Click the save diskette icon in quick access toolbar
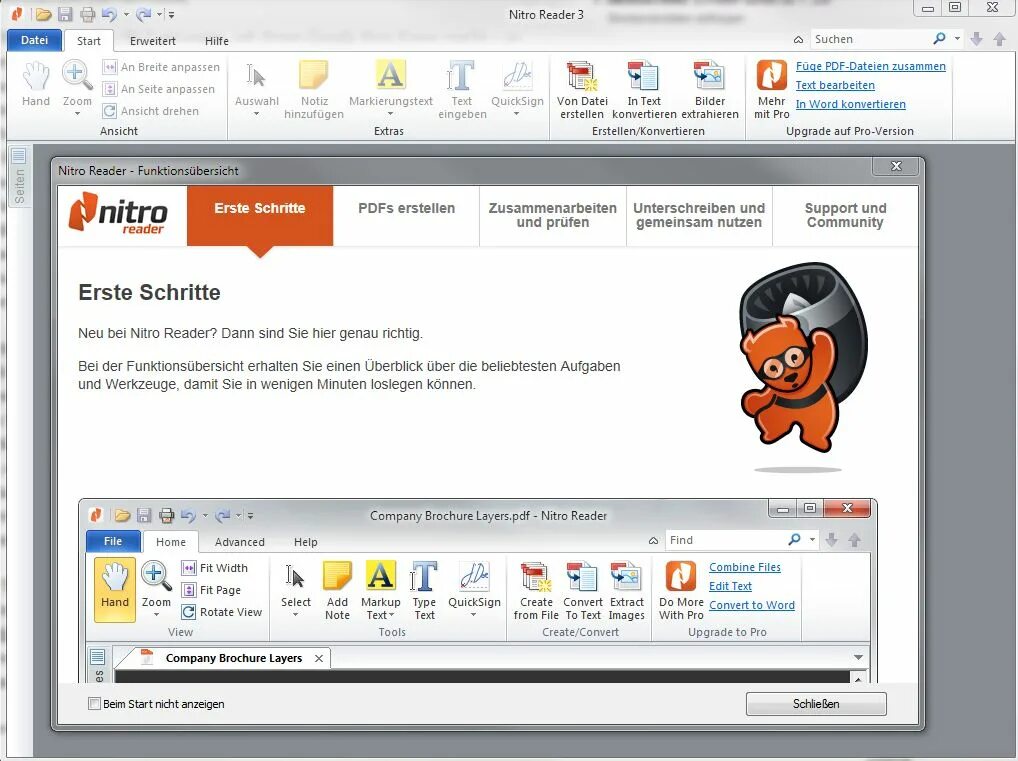Viewport: 1018px width, 761px height. click(x=65, y=14)
